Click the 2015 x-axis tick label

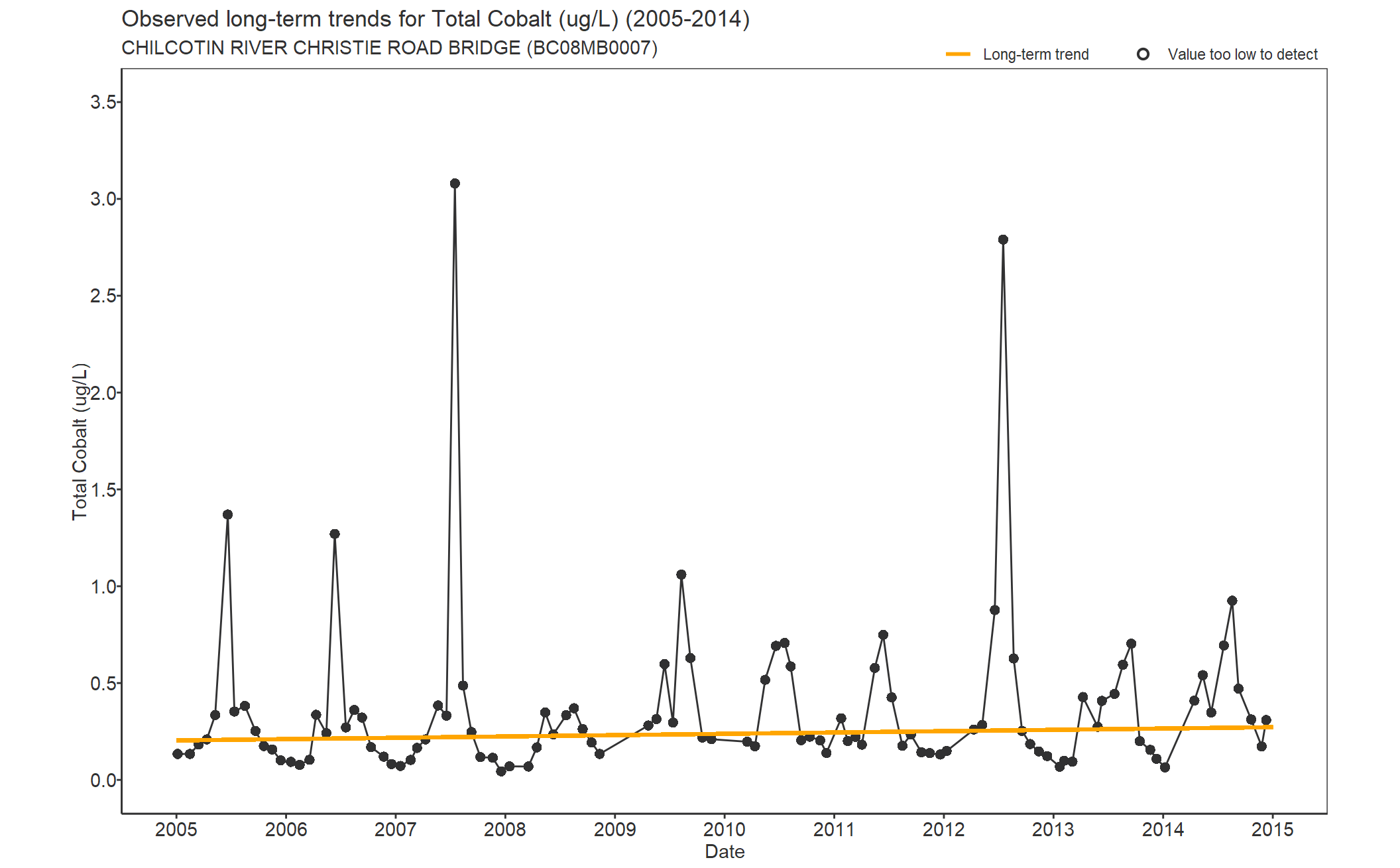(x=1273, y=830)
